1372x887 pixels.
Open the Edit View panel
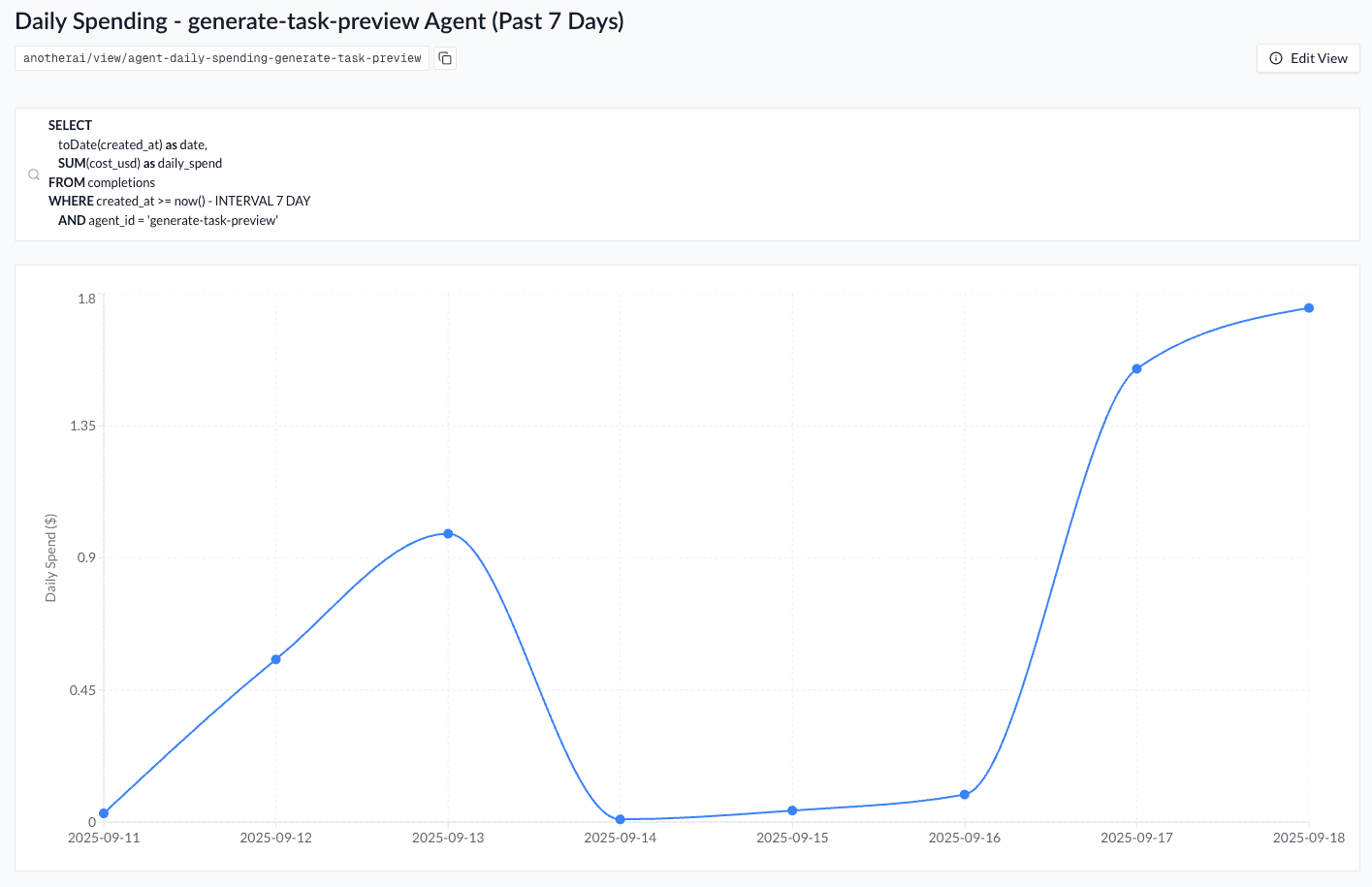1307,58
